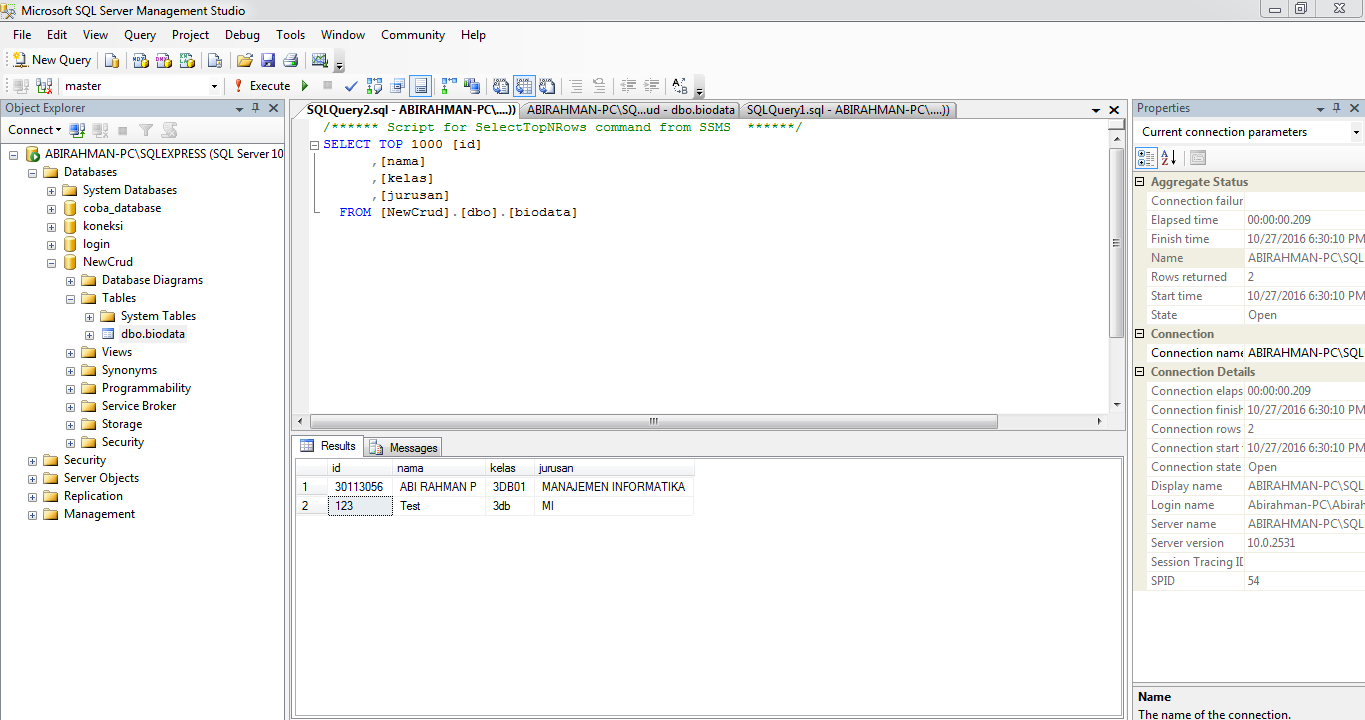Open the Analysis Services MDX Query icon
This screenshot has width=1365, height=720.
click(x=140, y=60)
